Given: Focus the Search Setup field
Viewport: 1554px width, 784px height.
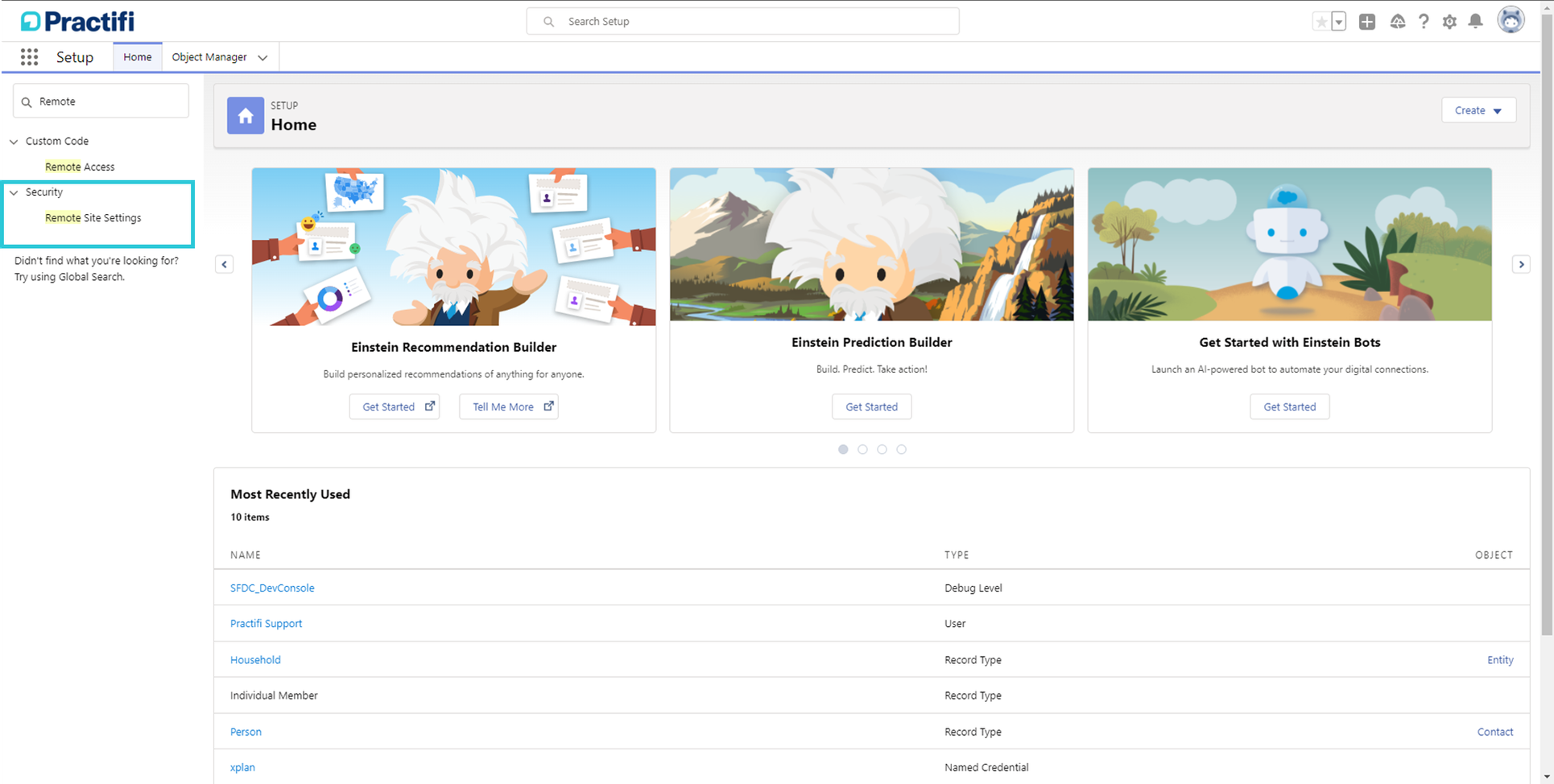Looking at the screenshot, I should 742,22.
